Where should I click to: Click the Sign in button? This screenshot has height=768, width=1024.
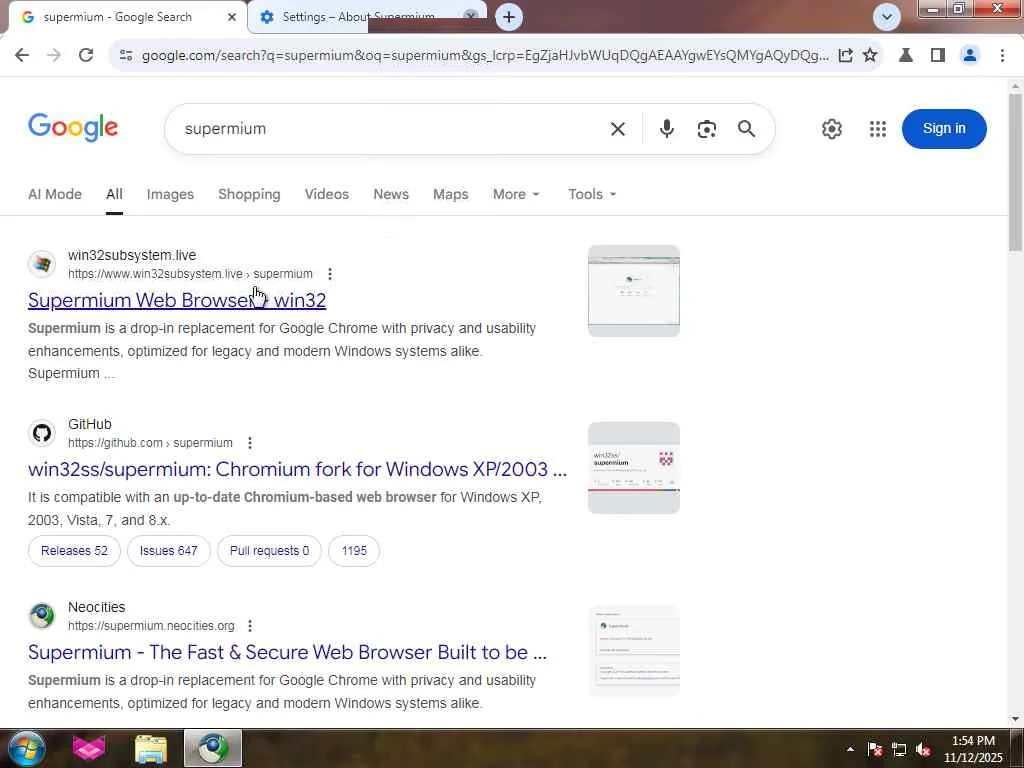(944, 129)
